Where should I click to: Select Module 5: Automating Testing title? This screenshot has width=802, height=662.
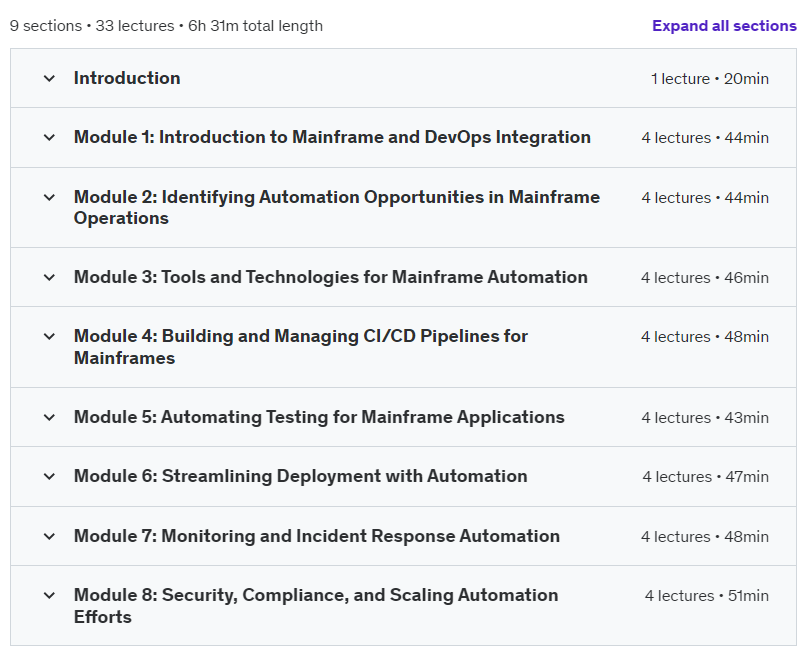pos(319,417)
